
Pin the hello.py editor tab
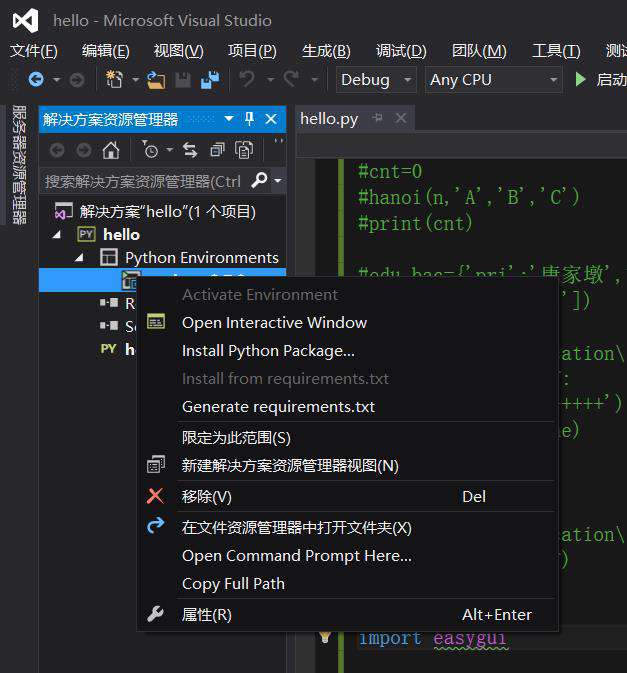tap(378, 118)
